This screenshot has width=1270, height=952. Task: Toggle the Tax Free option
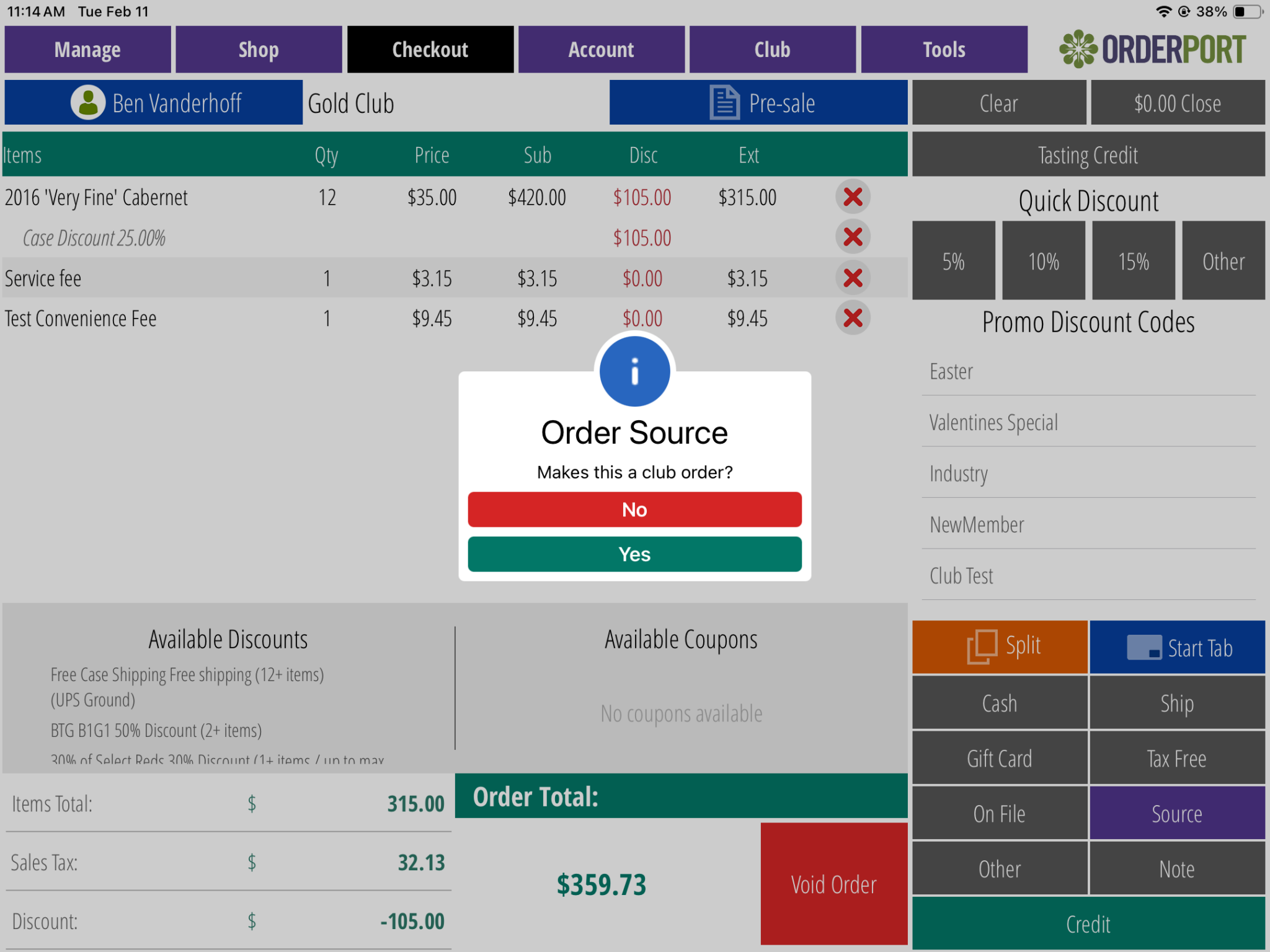click(x=1176, y=757)
